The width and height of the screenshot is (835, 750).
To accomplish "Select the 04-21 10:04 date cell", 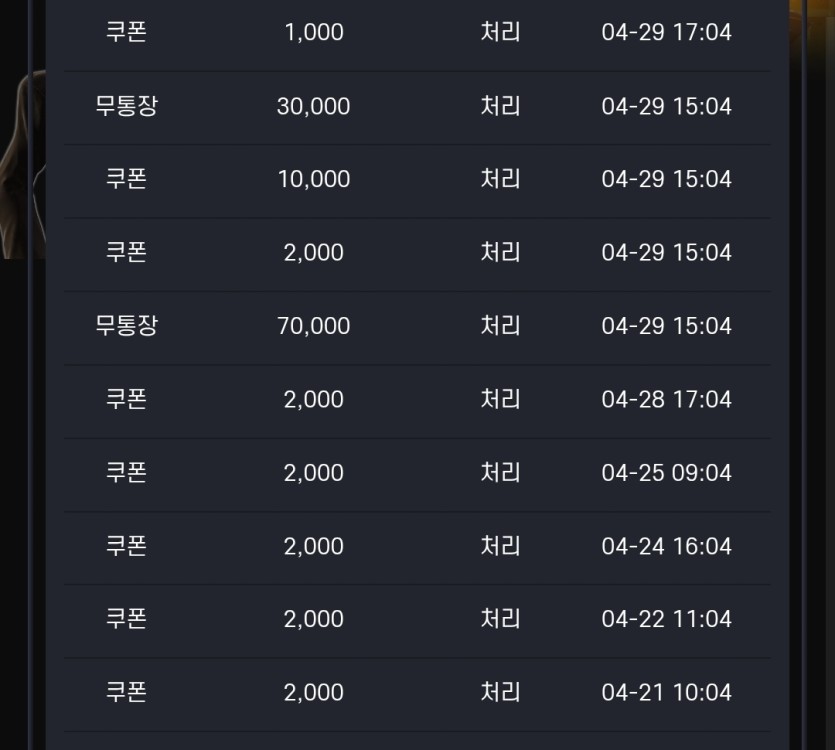I will pyautogui.click(x=666, y=692).
